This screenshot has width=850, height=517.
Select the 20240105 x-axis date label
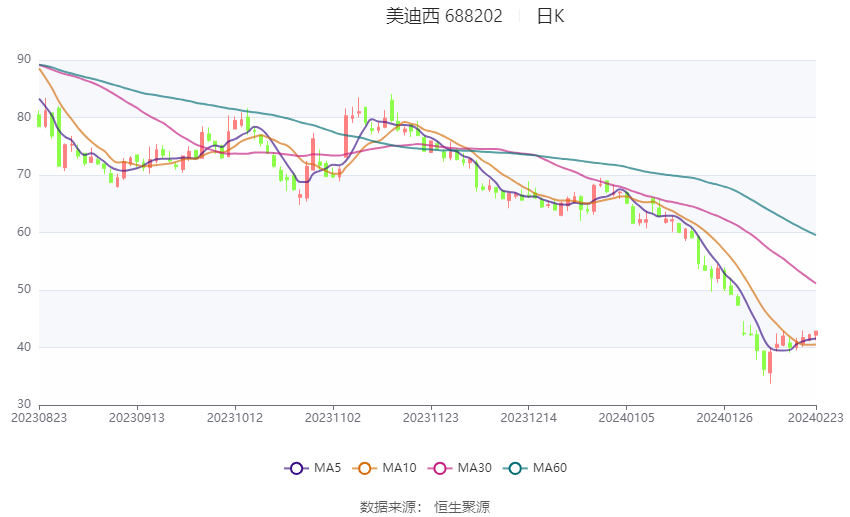(626, 418)
